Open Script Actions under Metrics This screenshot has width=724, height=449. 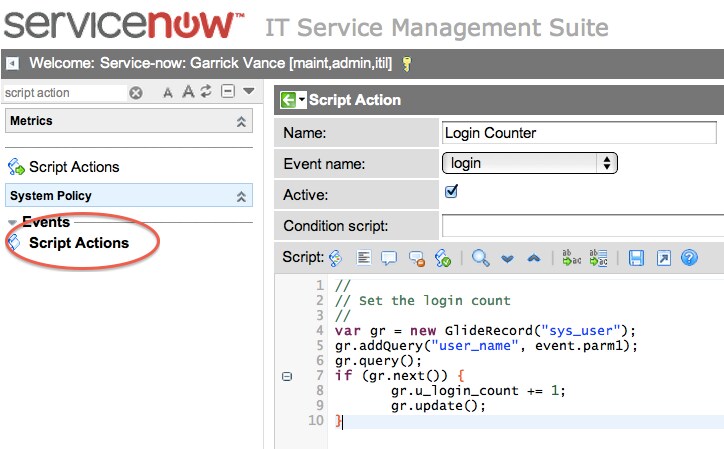click(x=74, y=167)
